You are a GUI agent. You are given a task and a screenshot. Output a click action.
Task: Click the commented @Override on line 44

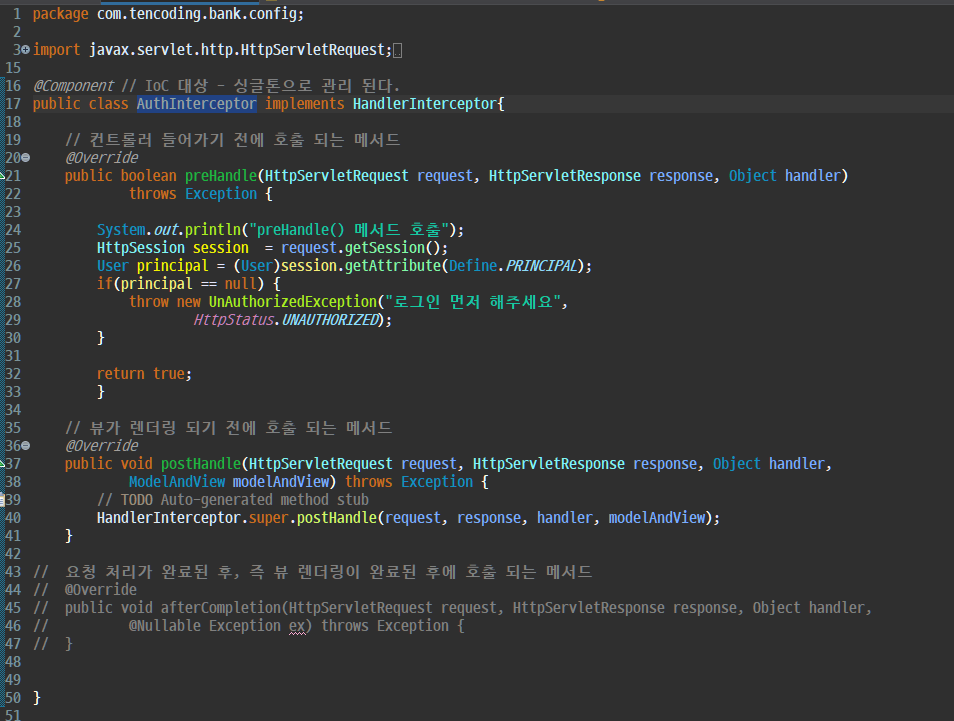point(101,590)
